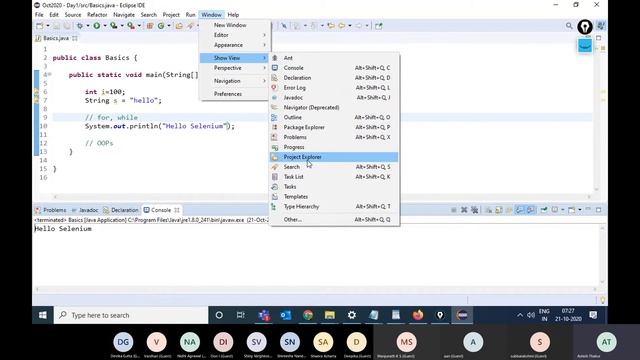Open Console view entry
The height and width of the screenshot is (360, 640).
(x=334, y=68)
